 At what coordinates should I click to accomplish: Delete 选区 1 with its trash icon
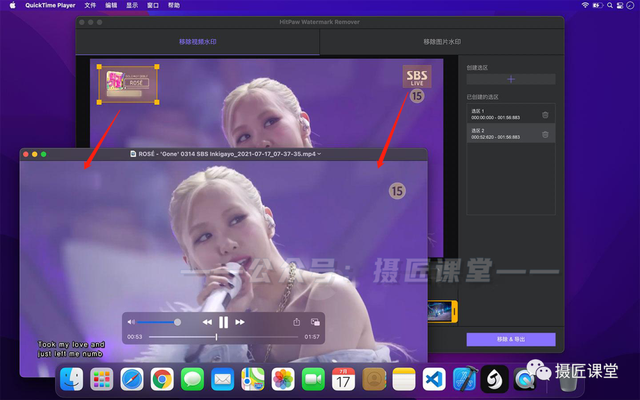(545, 115)
